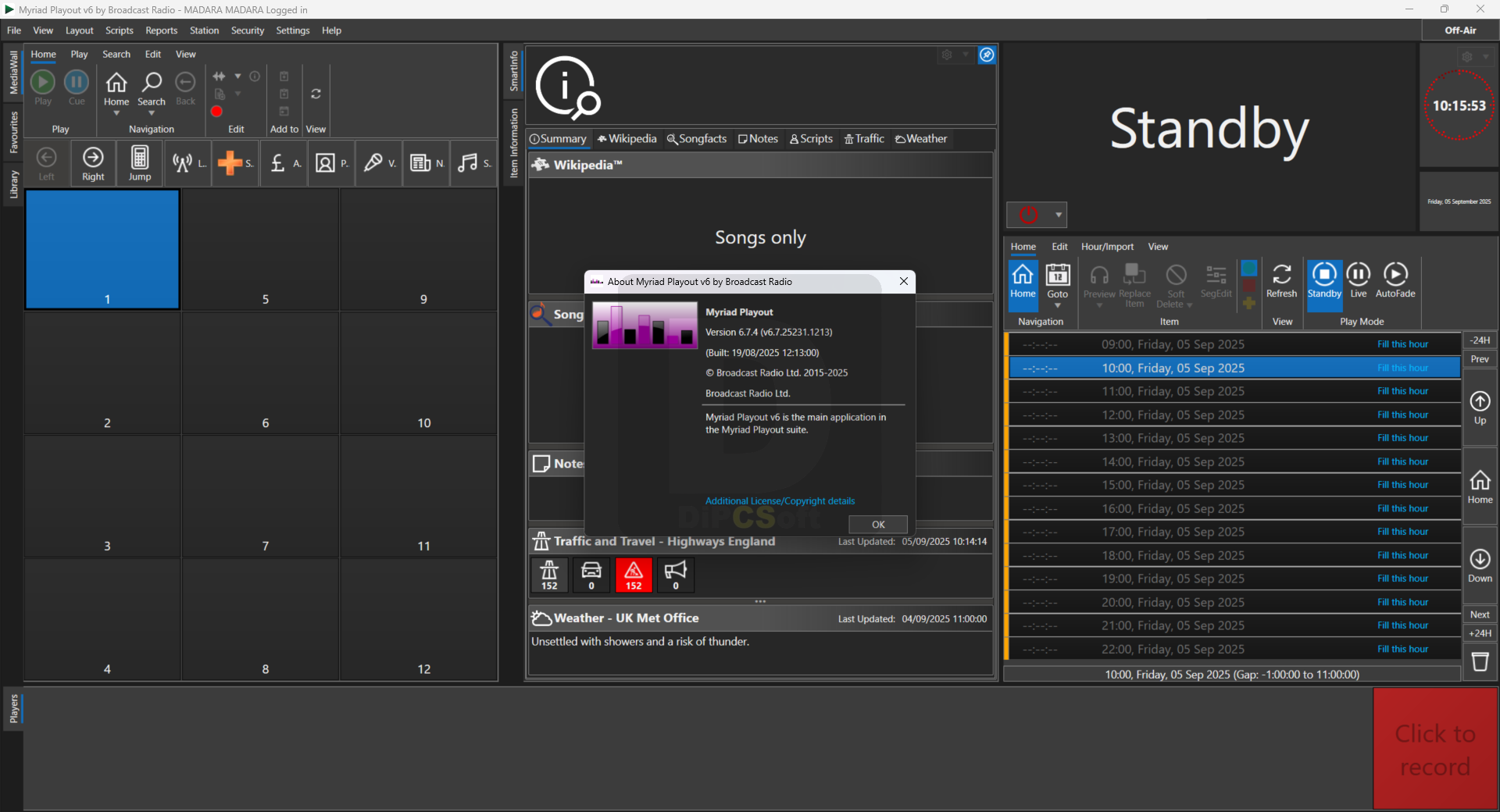Click the MediaWall Cue button
The width and height of the screenshot is (1500, 812).
pos(77,87)
